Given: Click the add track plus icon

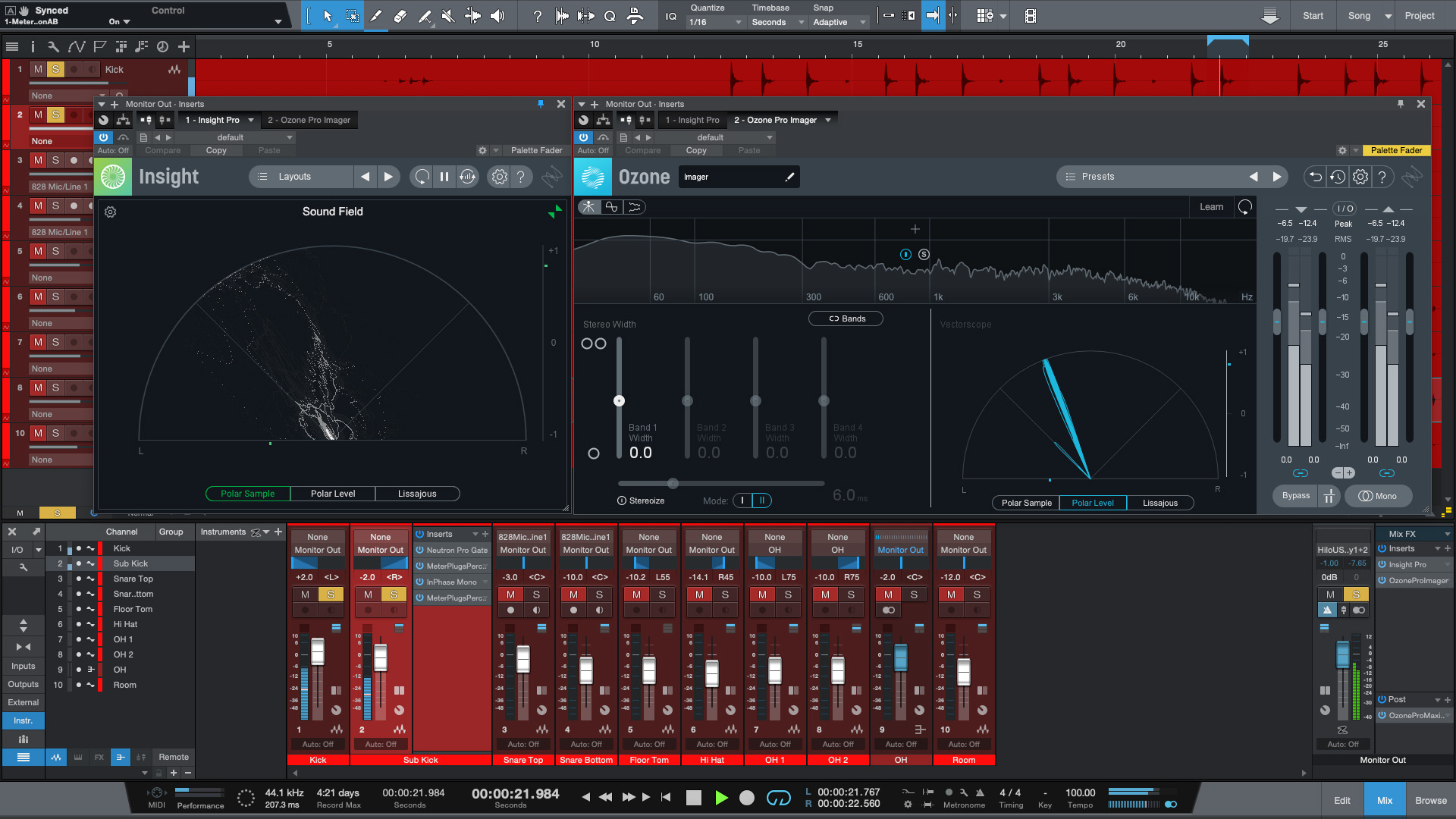Looking at the screenshot, I should (184, 47).
